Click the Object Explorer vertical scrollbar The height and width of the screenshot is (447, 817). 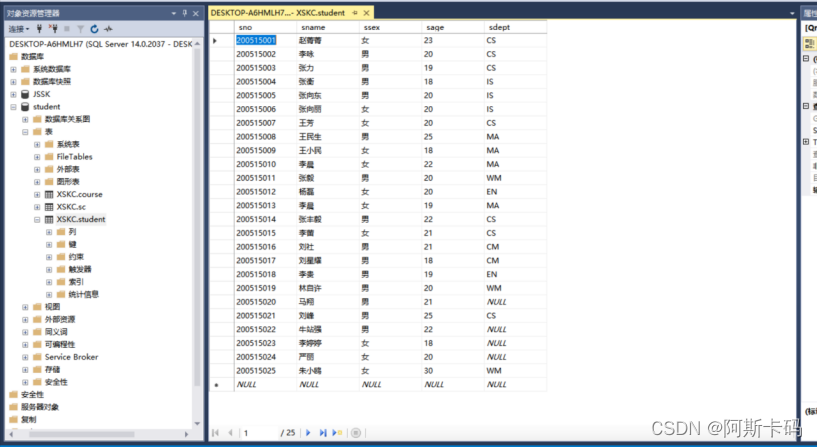pyautogui.click(x=197, y=218)
